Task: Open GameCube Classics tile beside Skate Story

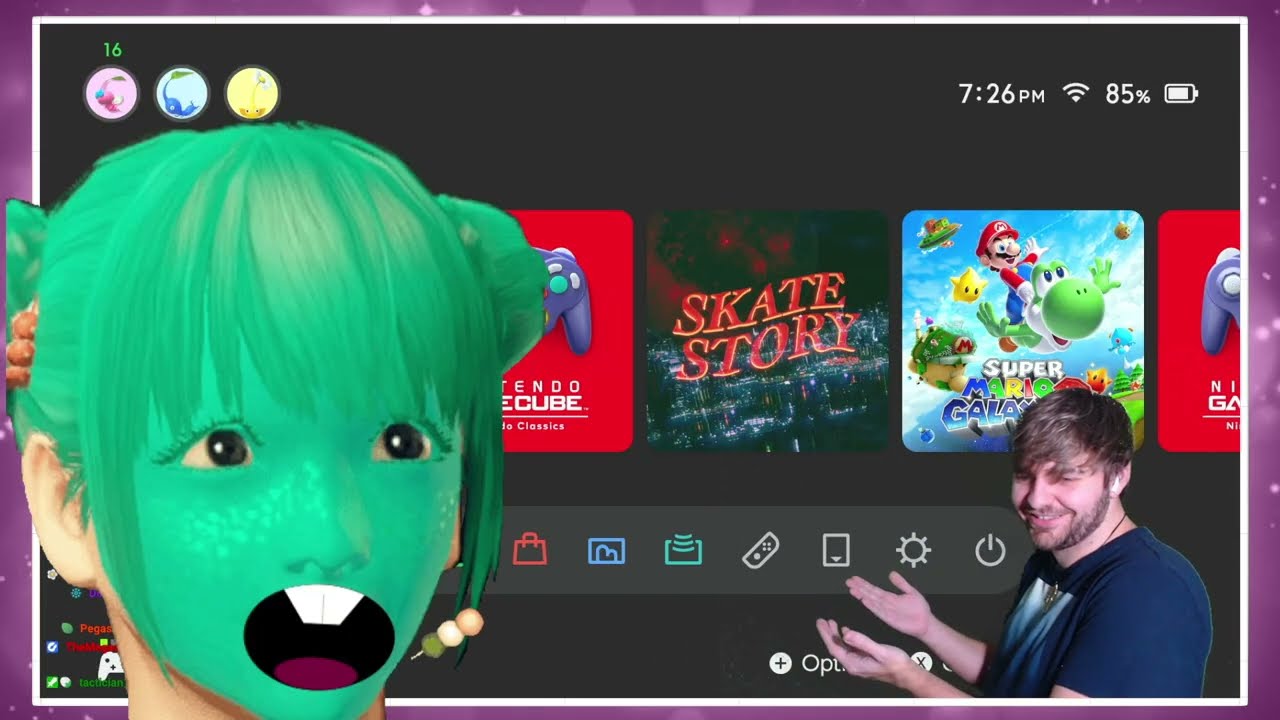Action: 567,331
